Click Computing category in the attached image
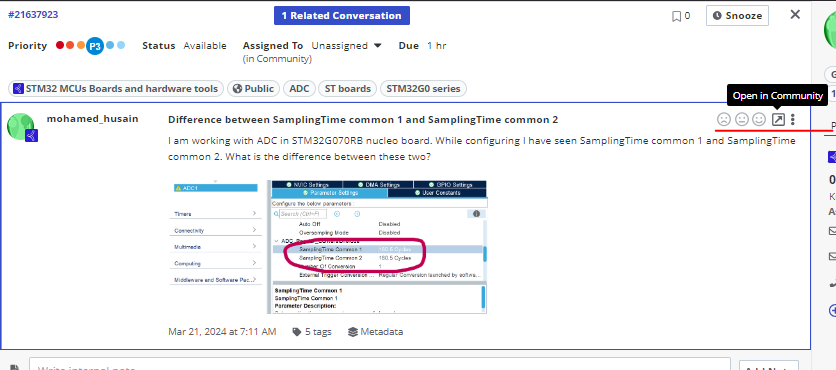The width and height of the screenshot is (836, 370). pos(215,263)
